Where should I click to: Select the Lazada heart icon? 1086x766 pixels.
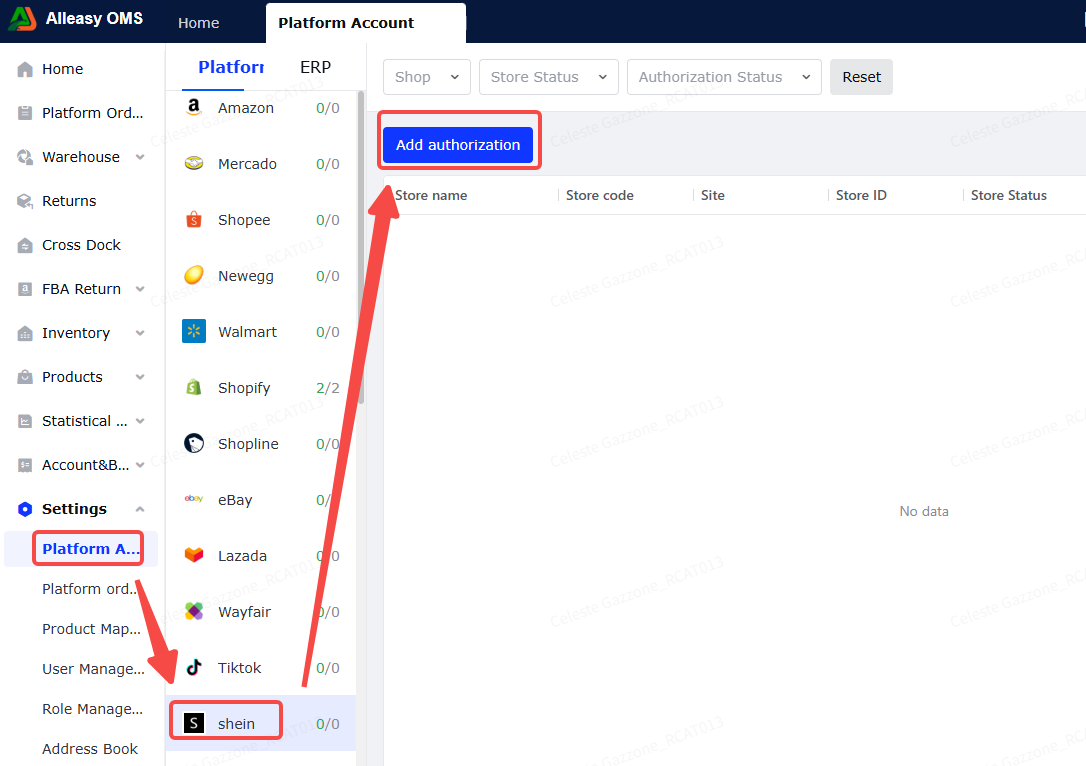point(194,555)
